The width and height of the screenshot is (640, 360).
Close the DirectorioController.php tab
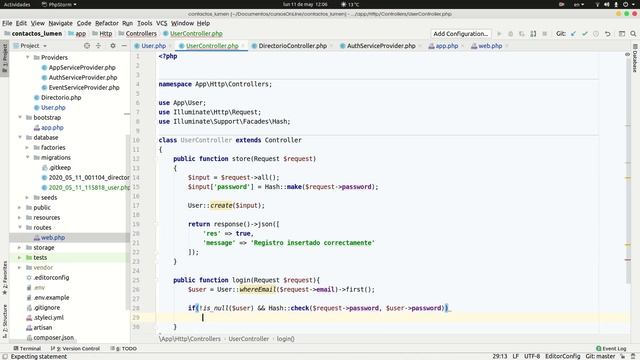[331, 46]
